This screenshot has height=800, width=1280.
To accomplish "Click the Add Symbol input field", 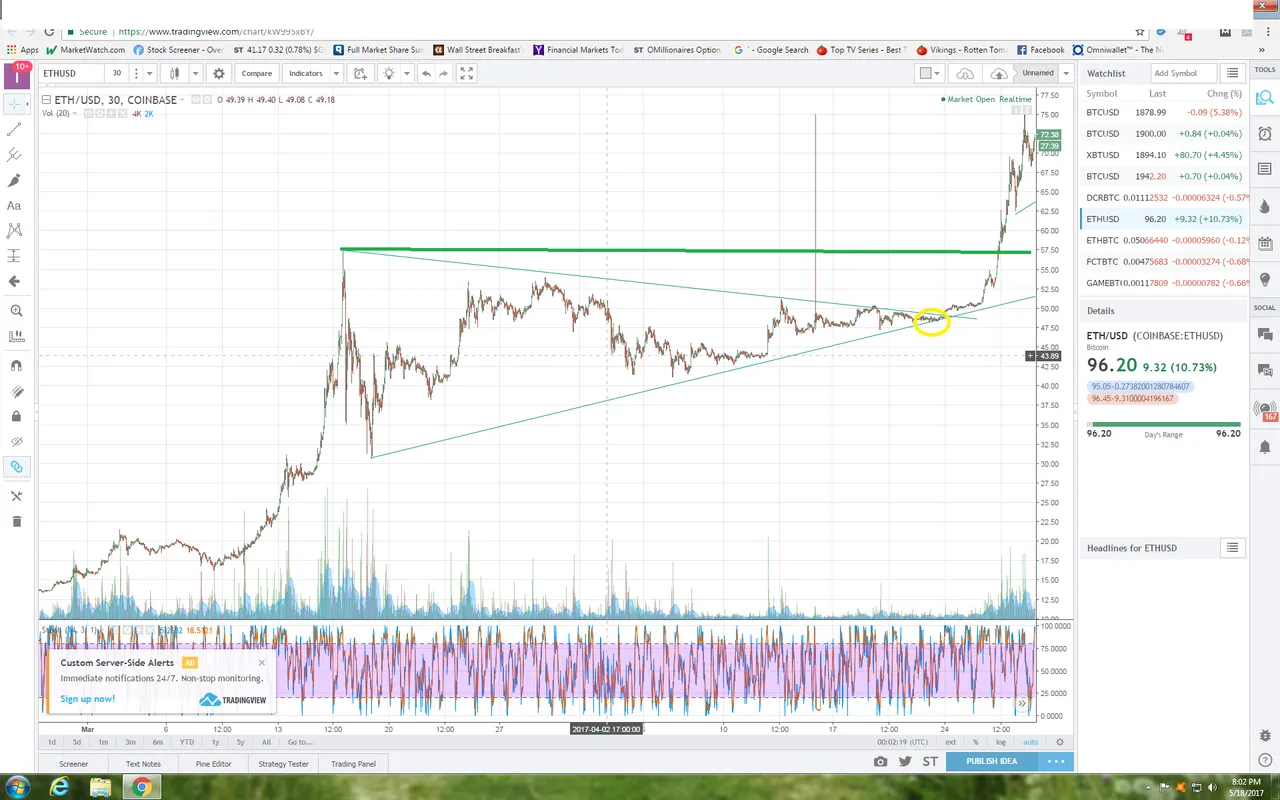I will (1182, 73).
